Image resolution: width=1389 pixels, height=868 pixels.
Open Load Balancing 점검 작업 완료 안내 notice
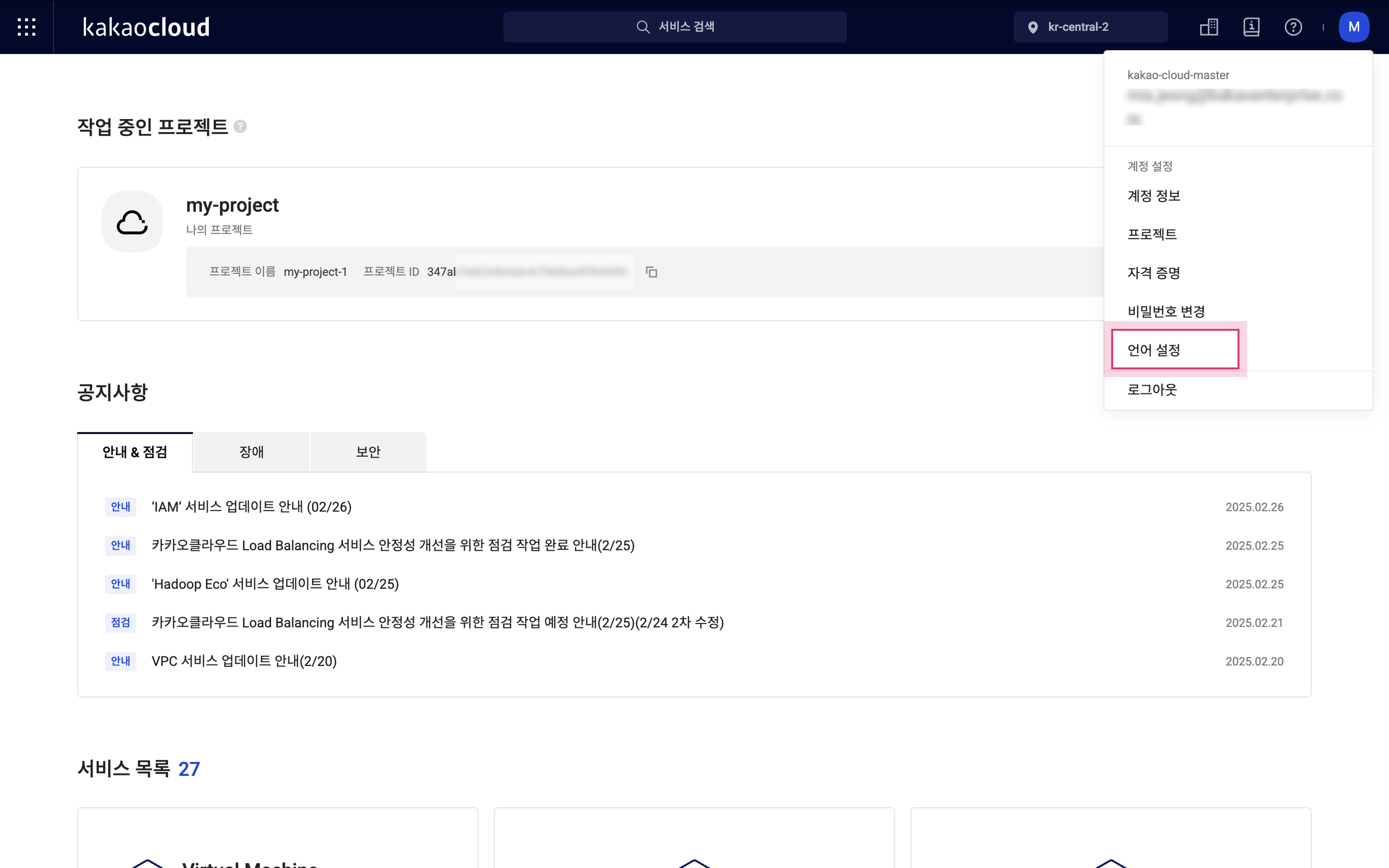tap(393, 545)
